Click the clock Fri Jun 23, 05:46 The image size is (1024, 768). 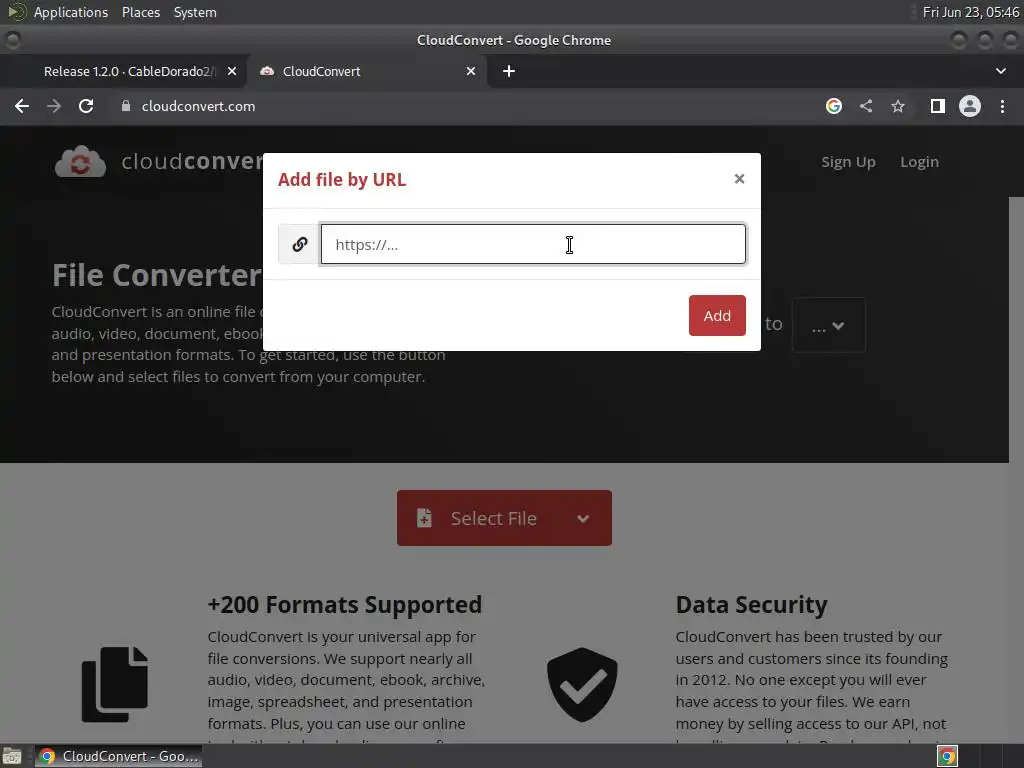tap(970, 12)
